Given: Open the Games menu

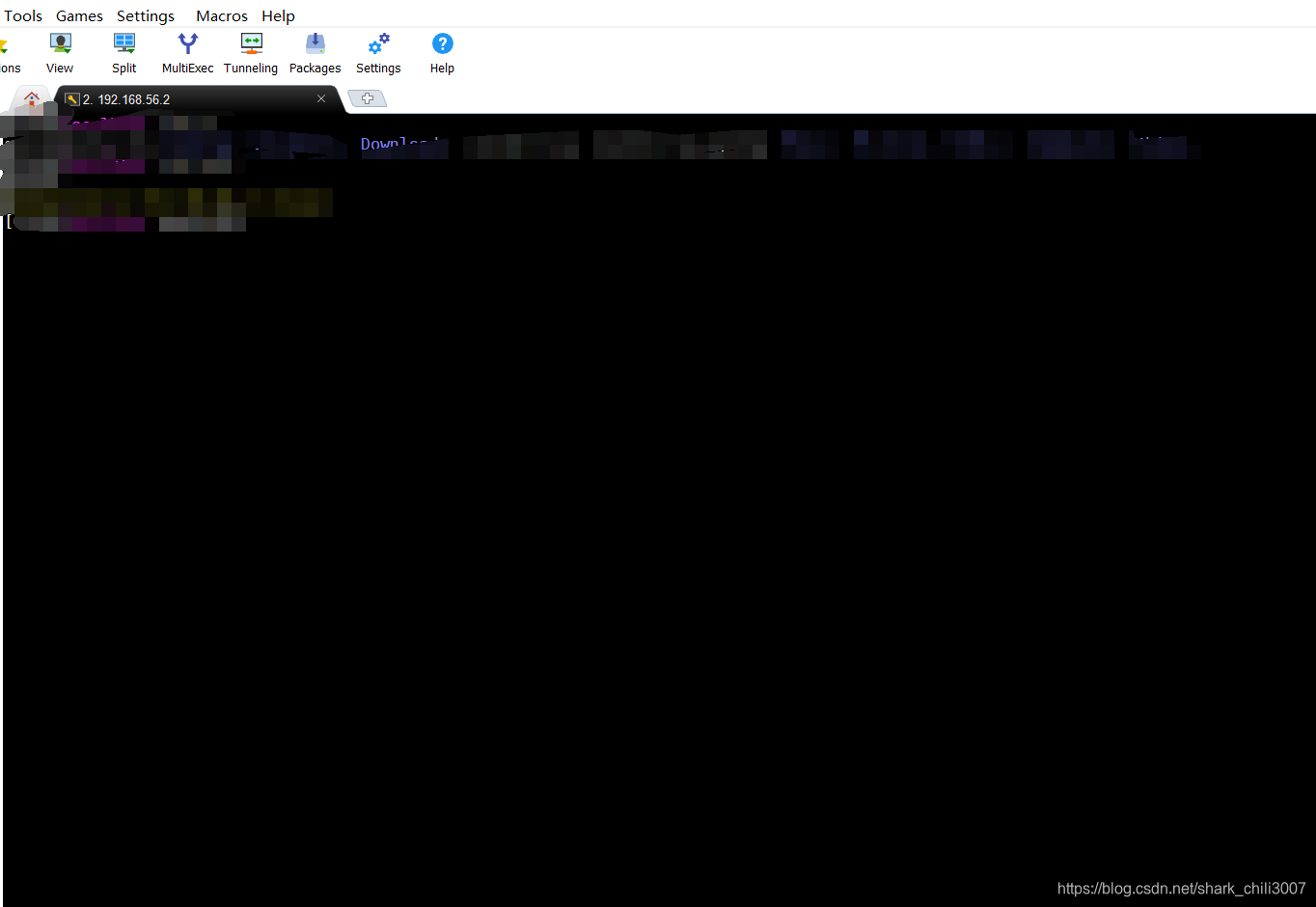Looking at the screenshot, I should point(79,15).
